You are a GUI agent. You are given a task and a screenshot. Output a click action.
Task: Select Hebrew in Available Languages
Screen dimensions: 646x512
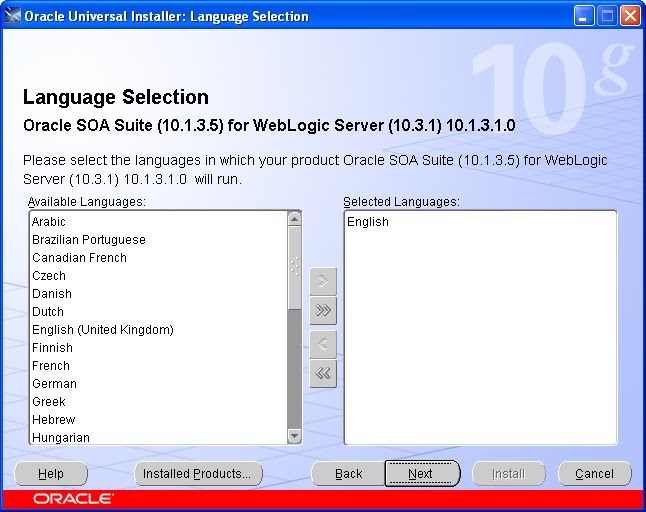159,420
